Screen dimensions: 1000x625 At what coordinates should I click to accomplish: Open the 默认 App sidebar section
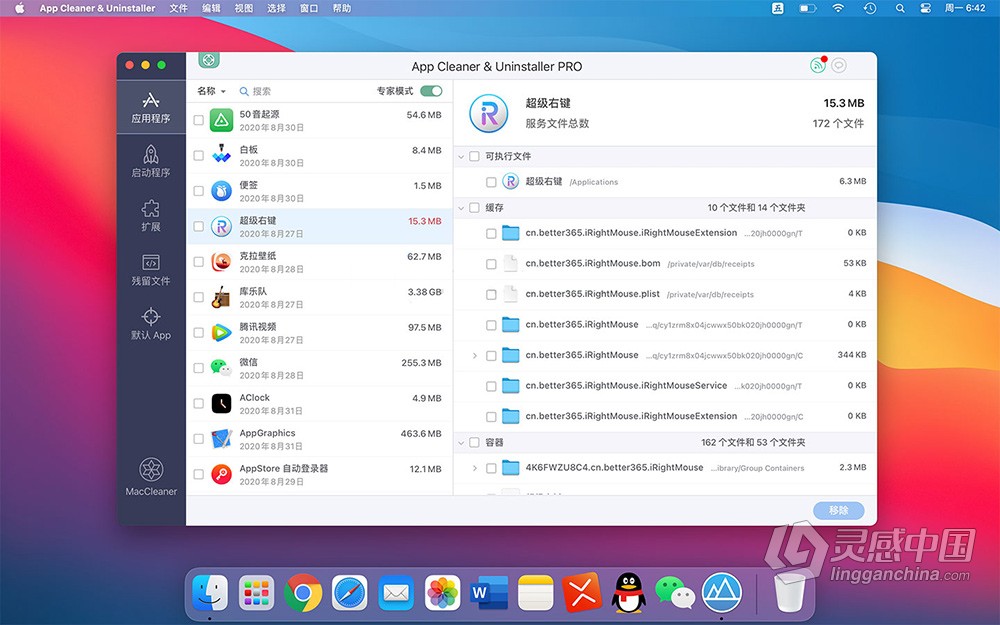[151, 324]
